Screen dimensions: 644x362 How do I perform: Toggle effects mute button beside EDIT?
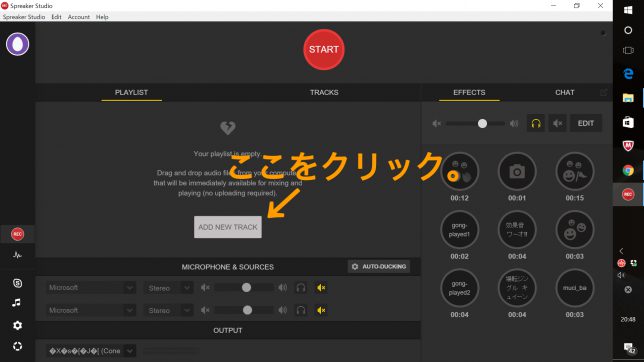557,123
